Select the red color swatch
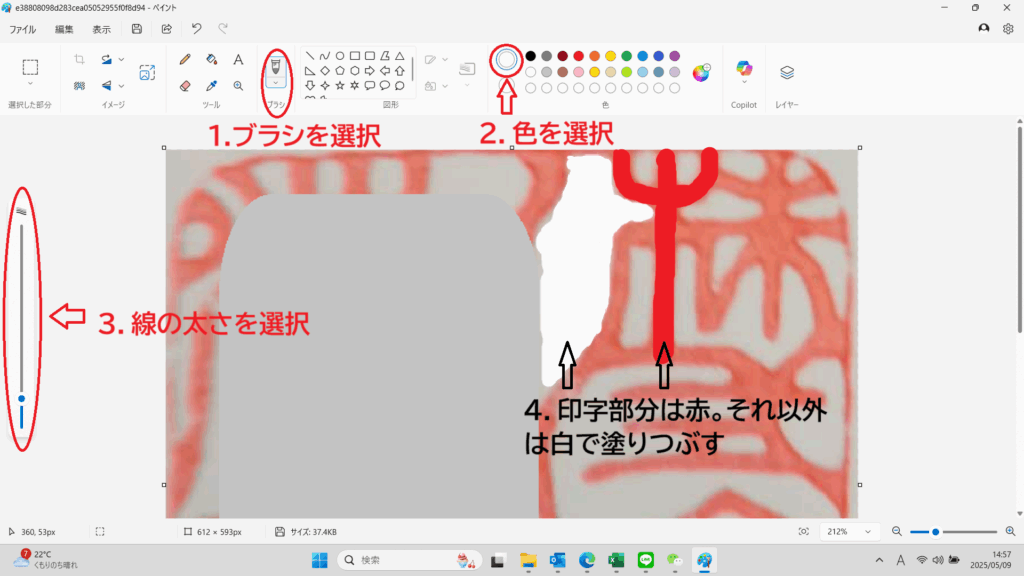1024x576 pixels. [x=578, y=56]
